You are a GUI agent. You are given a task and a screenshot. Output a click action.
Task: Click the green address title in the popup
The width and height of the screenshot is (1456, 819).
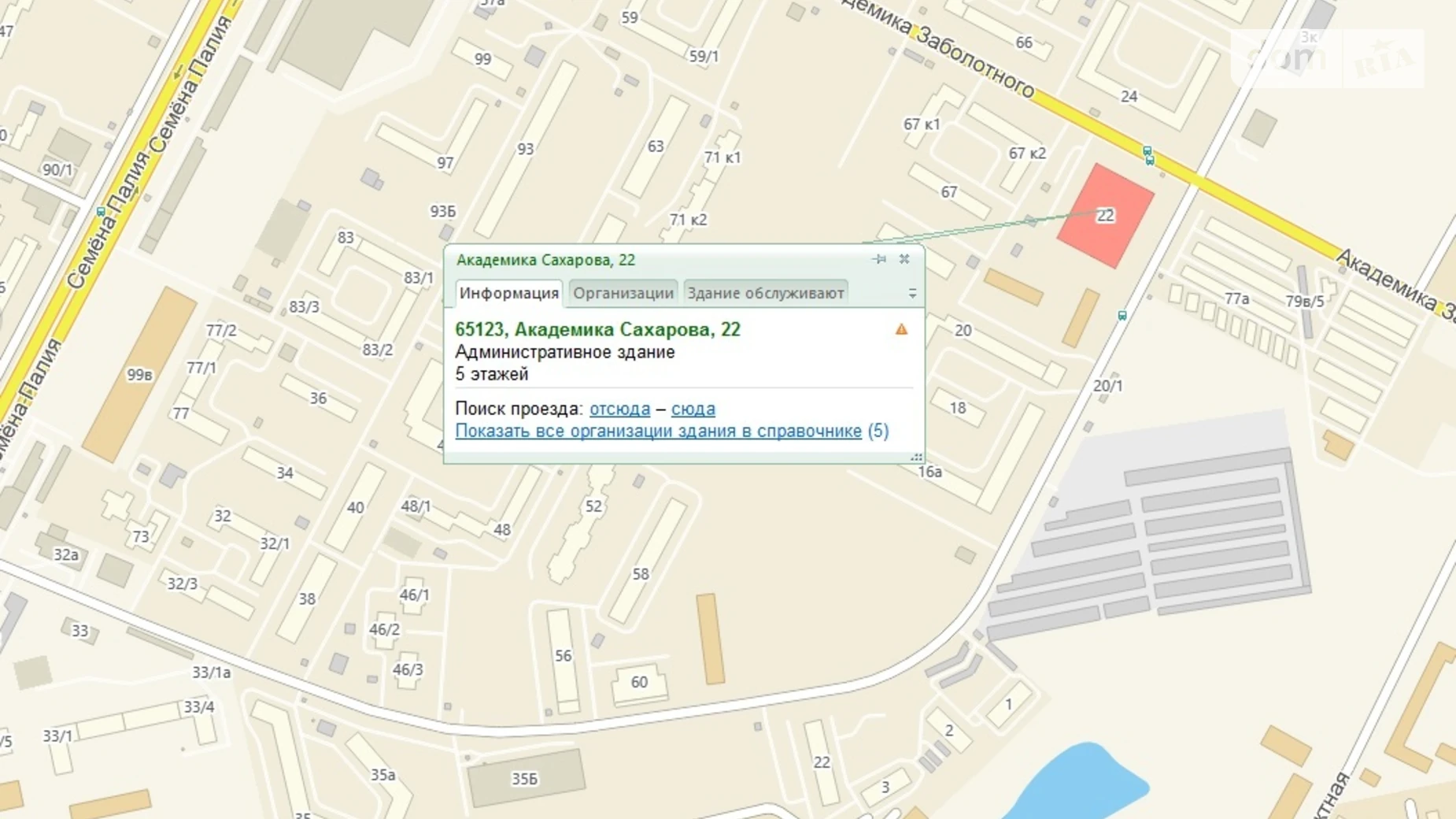click(x=597, y=329)
